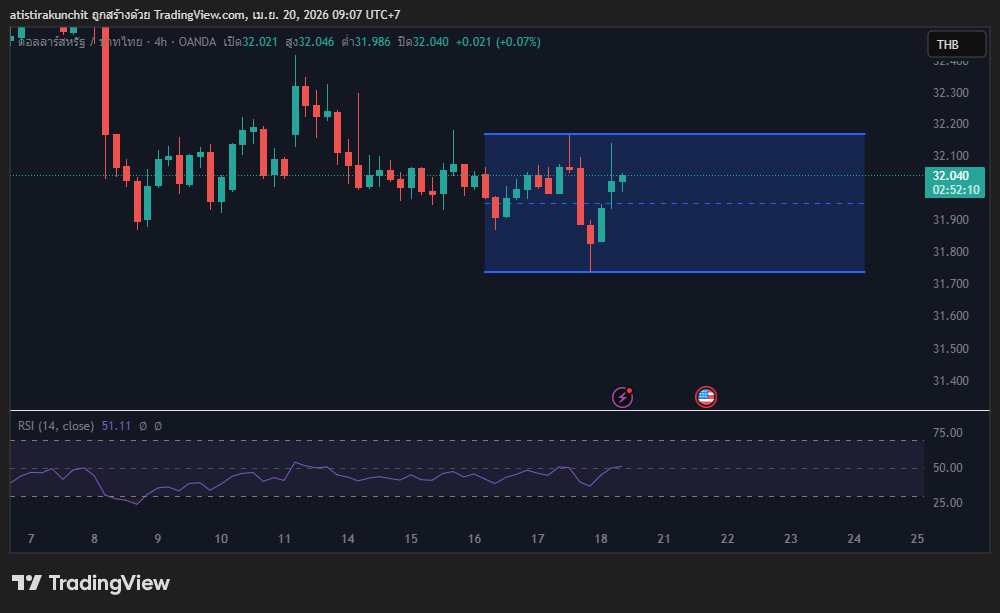The height and width of the screenshot is (613, 1000).
Task: Click the separator line above RSI pane
Action: coord(500,410)
